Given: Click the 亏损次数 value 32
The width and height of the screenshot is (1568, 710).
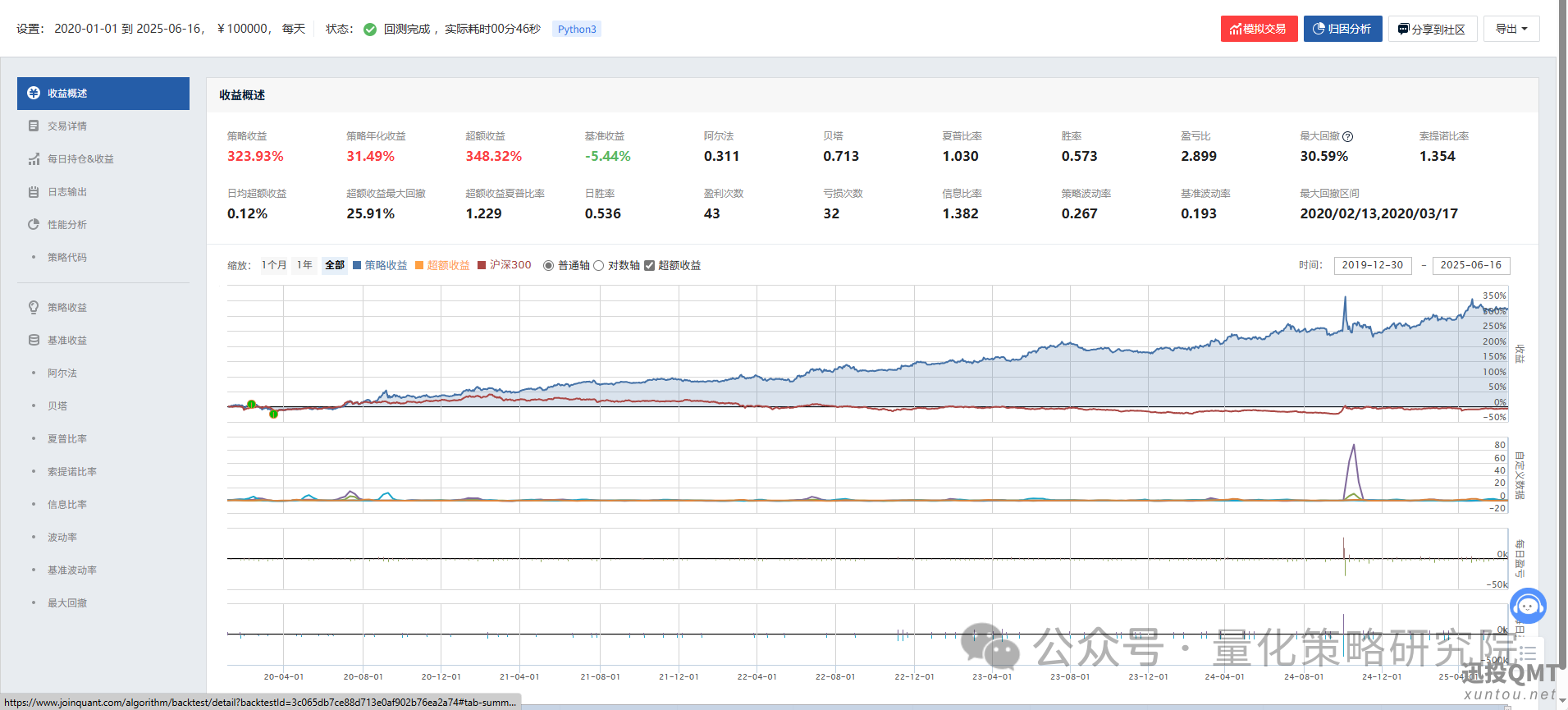Looking at the screenshot, I should click(x=831, y=213).
